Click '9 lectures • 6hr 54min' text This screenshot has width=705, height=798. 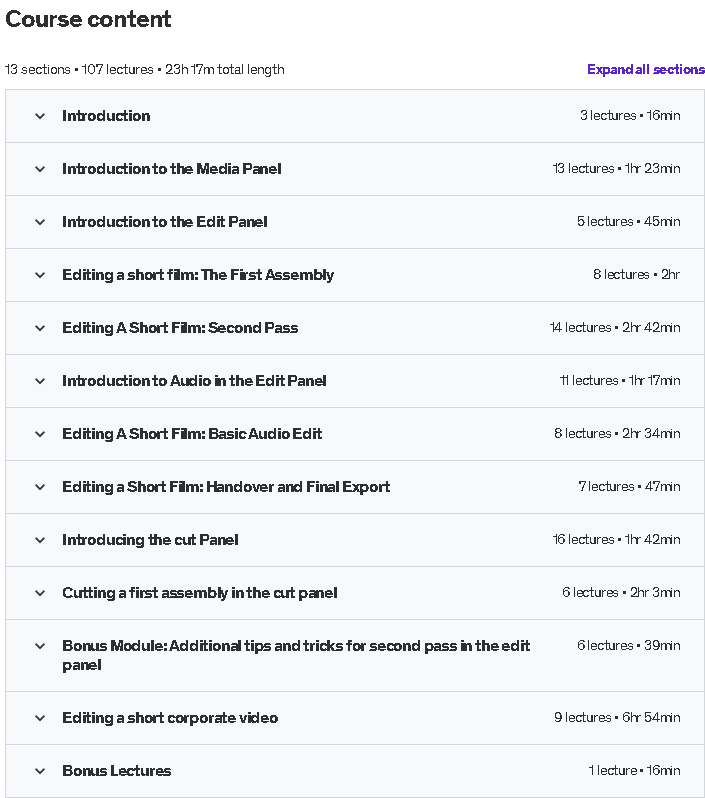point(617,717)
